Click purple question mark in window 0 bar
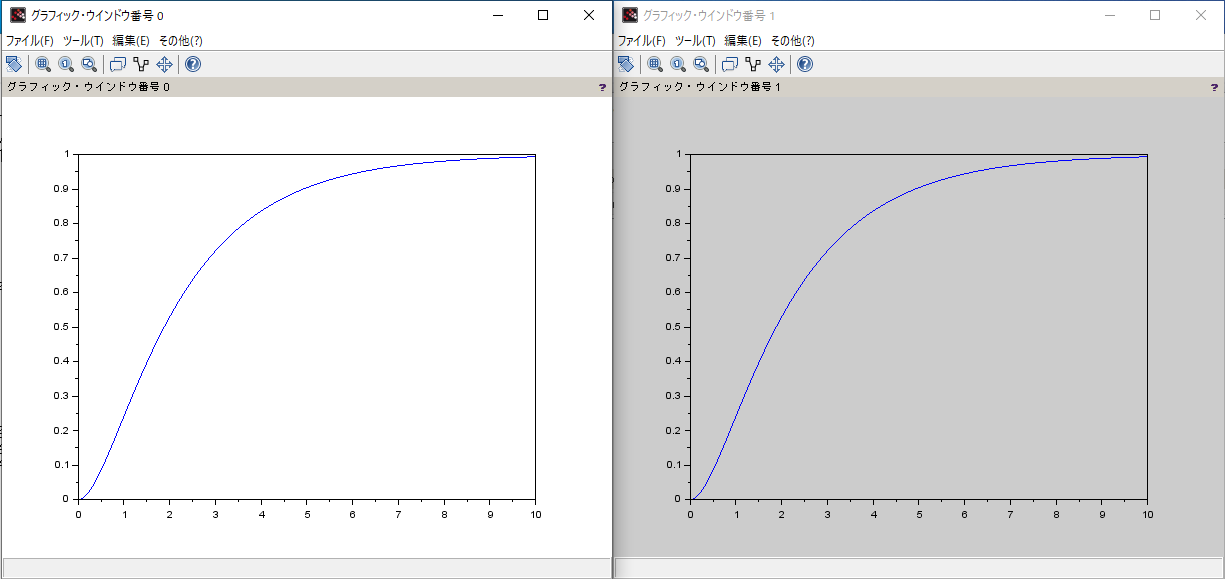Viewport: 1225px width, 579px height. (x=602, y=87)
